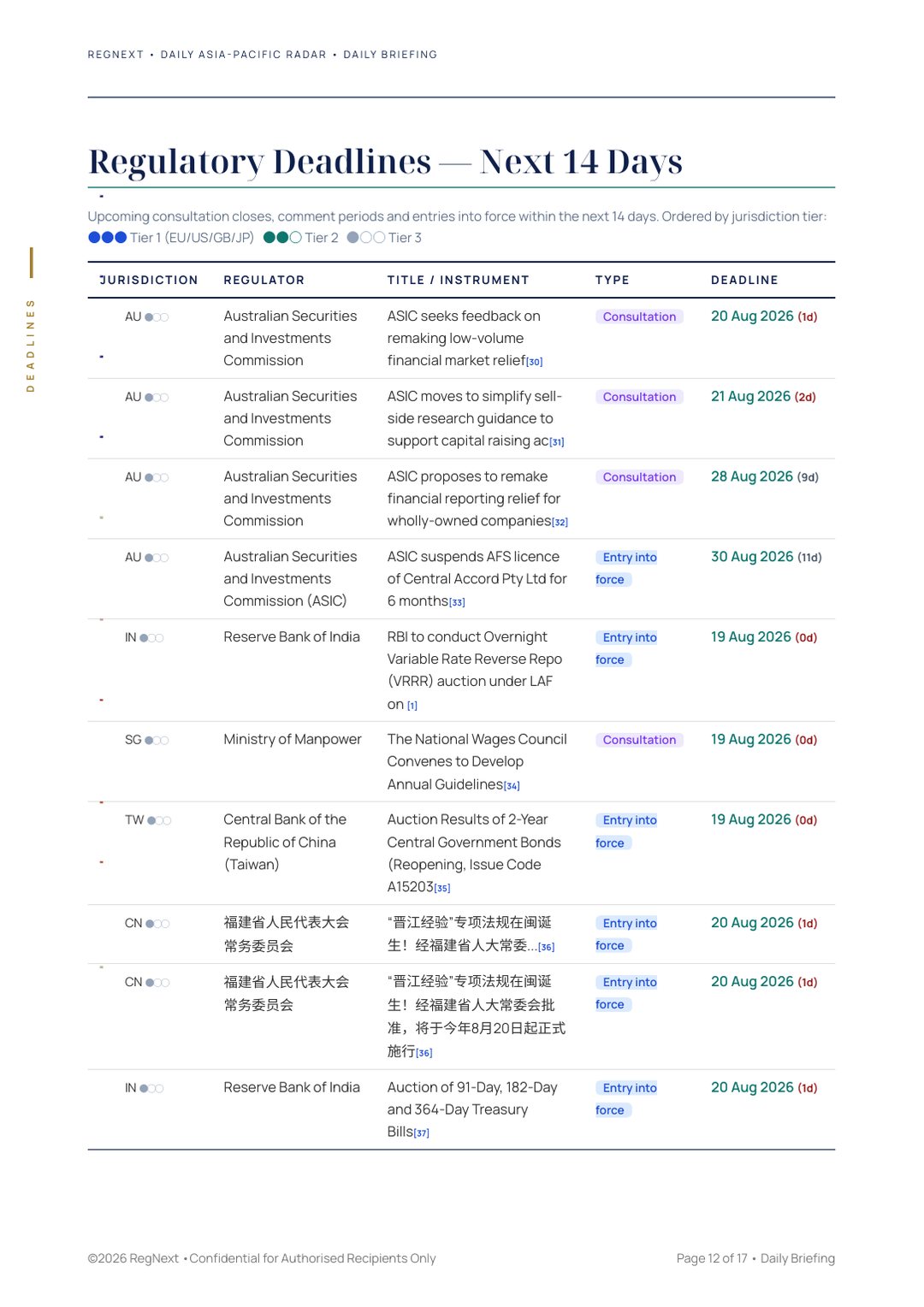Viewport: 924px width, 1307px height.
Task: Click tier dots in IN row for VRRR auction
Action: coord(151,638)
